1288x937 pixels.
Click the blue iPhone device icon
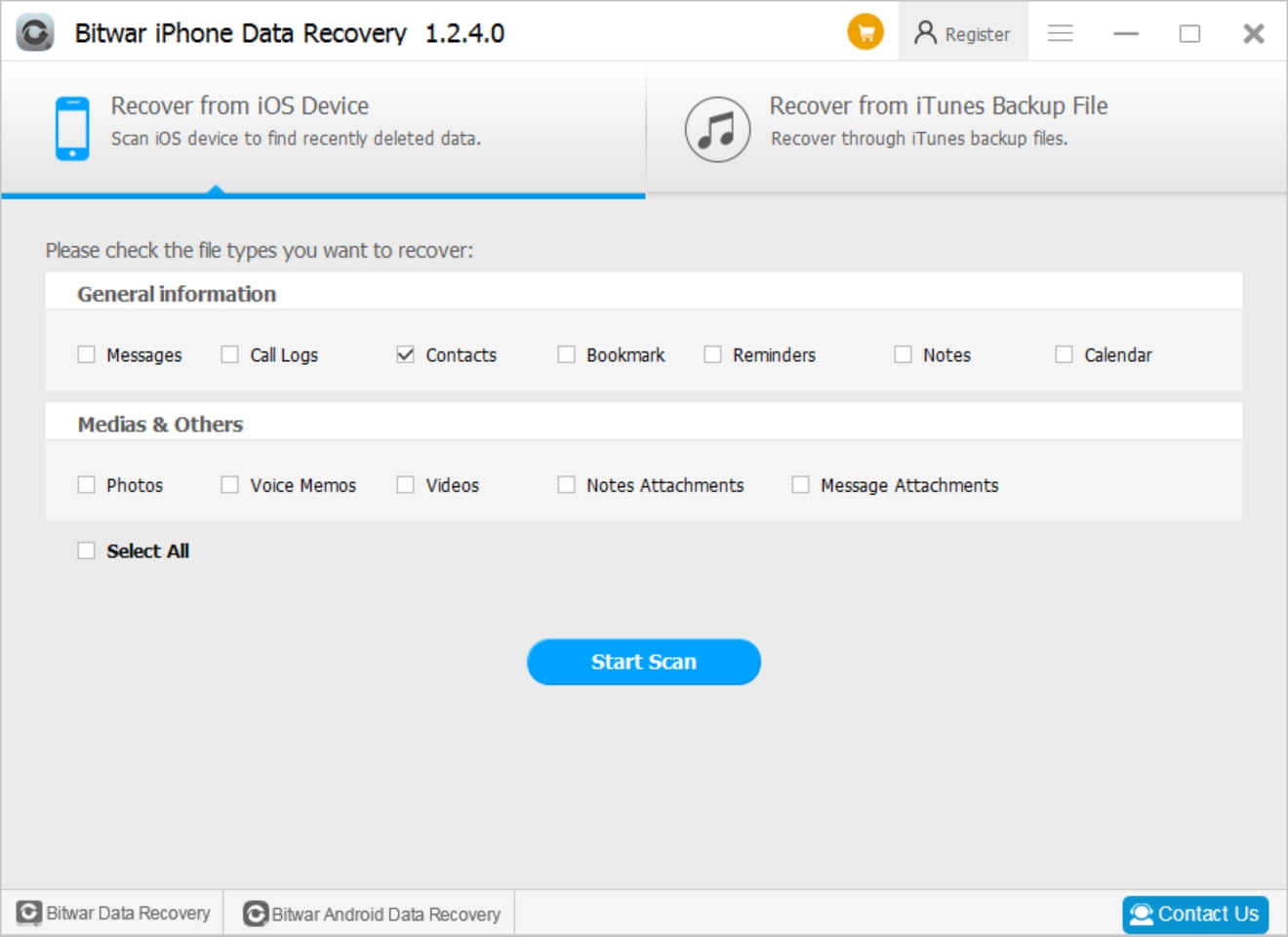(72, 128)
